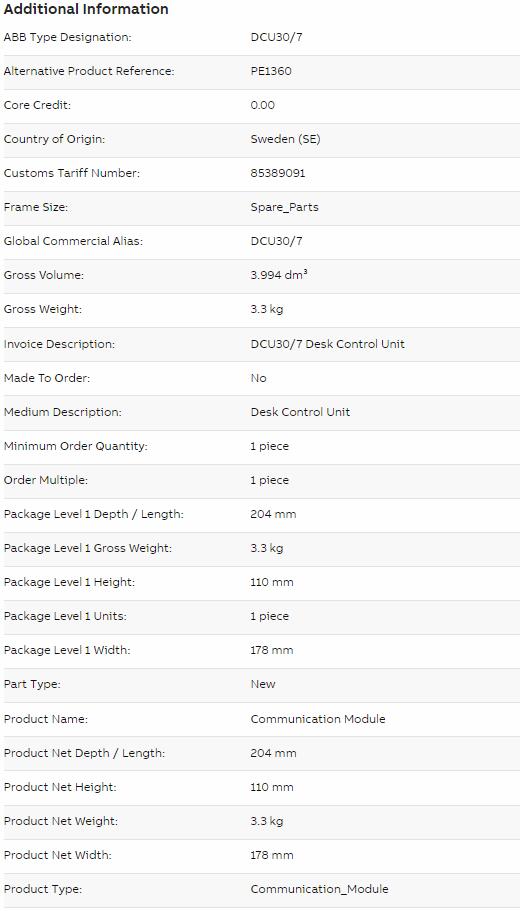The width and height of the screenshot is (520, 911).
Task: Click the Package Level 1 Height label
Action: tap(69, 582)
